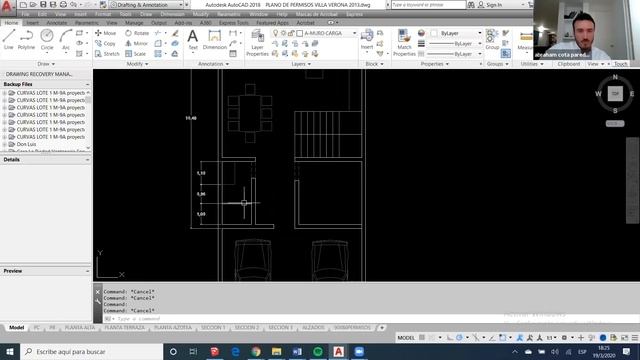Screen dimensions: 640x360
Task: Expand the Annotation panel
Action: click(213, 64)
